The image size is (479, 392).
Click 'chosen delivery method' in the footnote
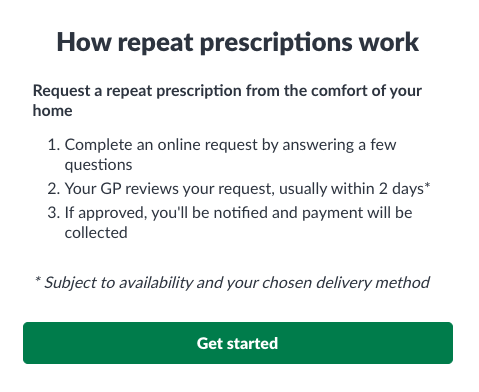click(346, 283)
